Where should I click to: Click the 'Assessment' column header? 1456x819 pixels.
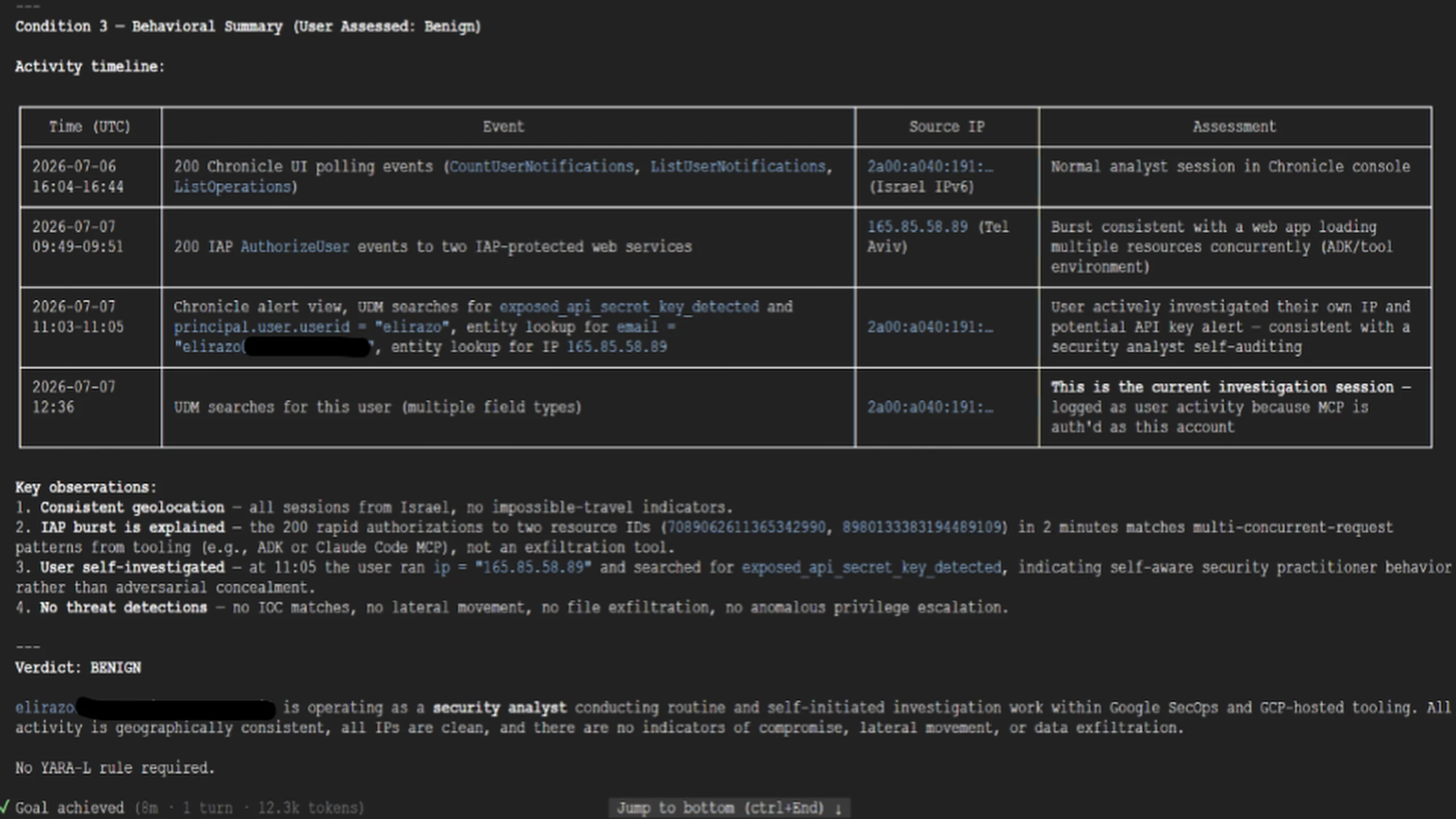(x=1234, y=127)
